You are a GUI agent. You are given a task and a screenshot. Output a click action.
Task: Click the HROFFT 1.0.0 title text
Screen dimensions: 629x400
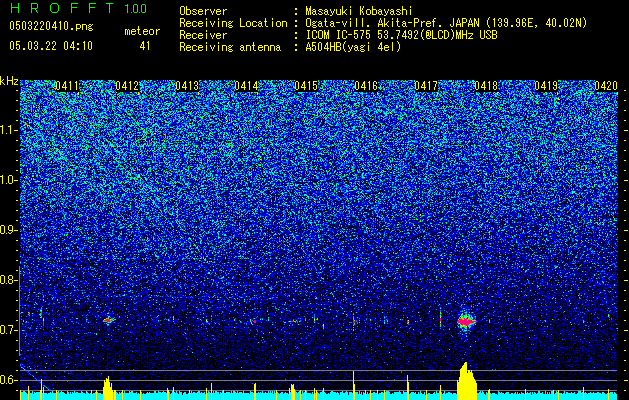78,8
